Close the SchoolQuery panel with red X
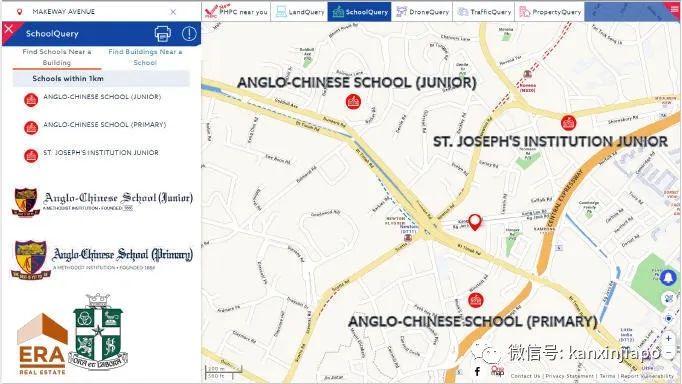682x384 pixels. (8, 30)
